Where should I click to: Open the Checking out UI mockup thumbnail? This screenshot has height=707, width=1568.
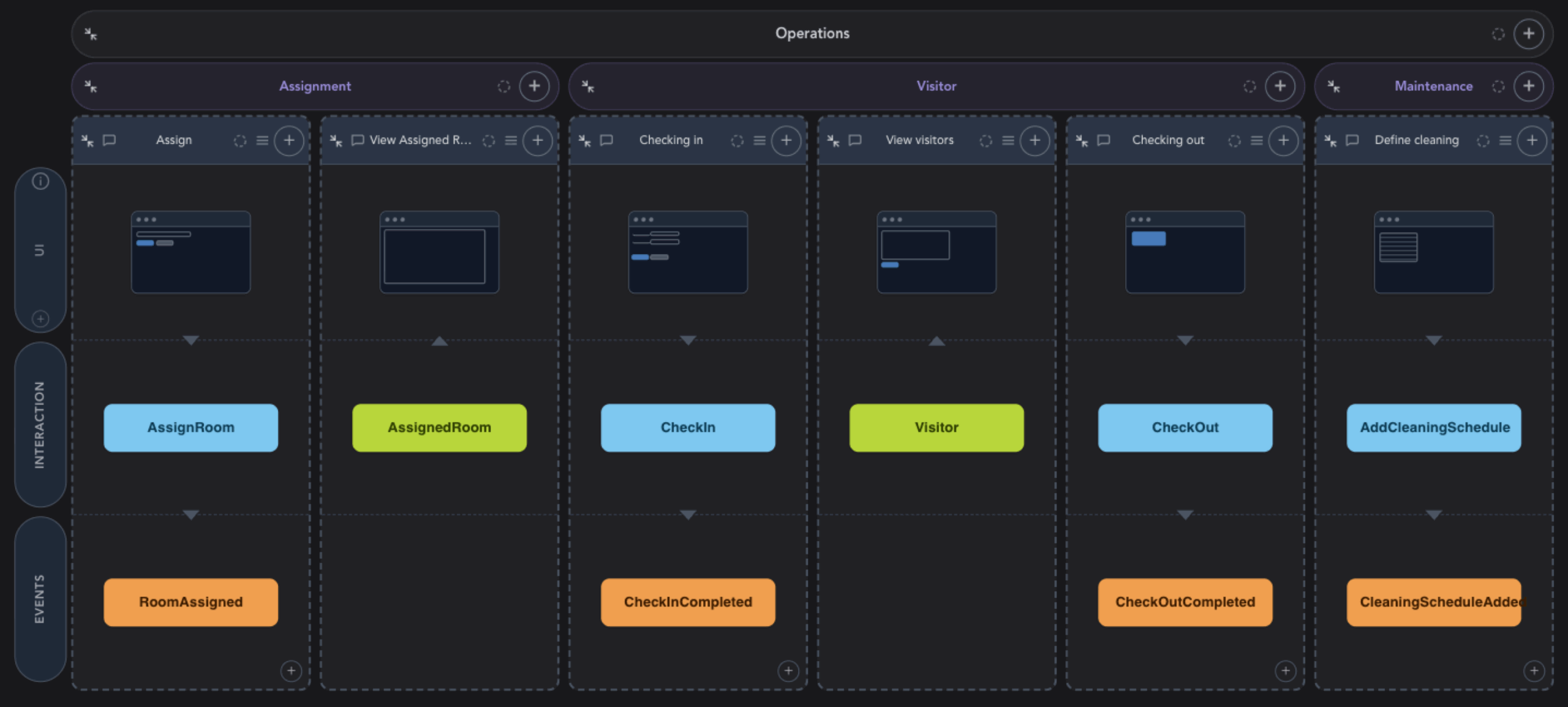(1185, 252)
